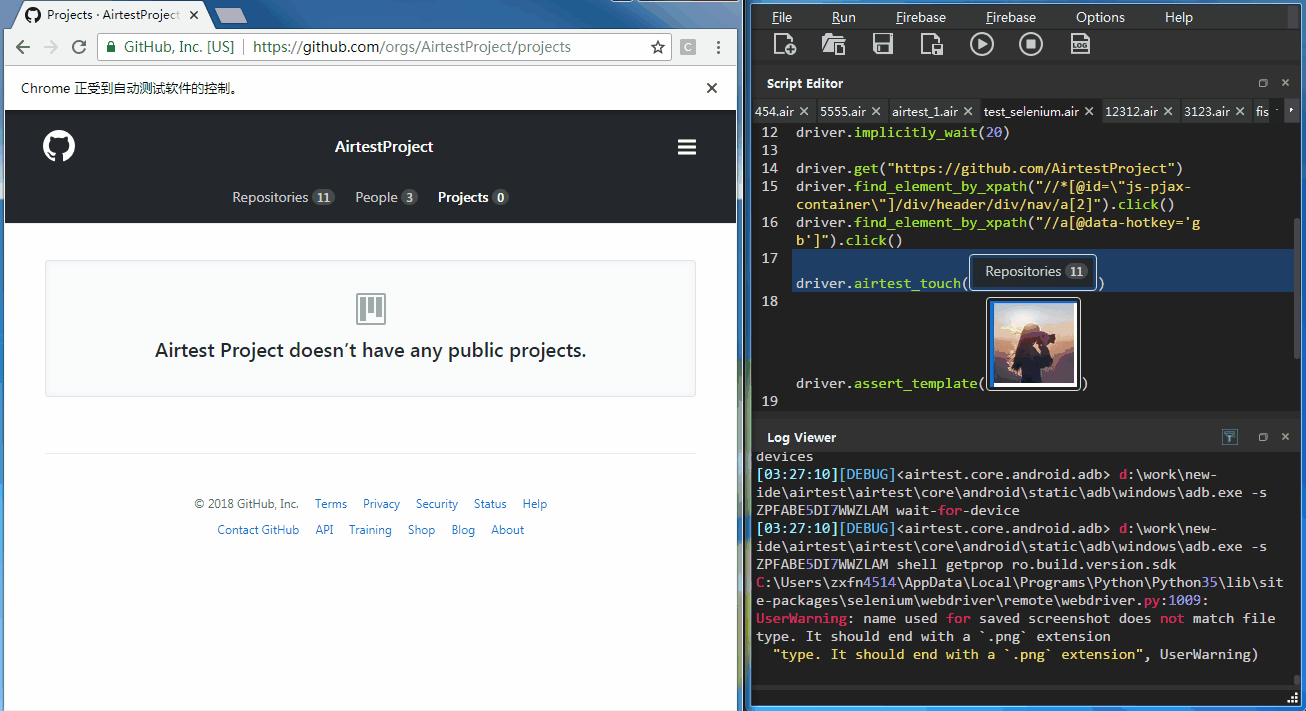This screenshot has width=1306, height=711.
Task: Close the 454.air tab
Action: (x=804, y=112)
